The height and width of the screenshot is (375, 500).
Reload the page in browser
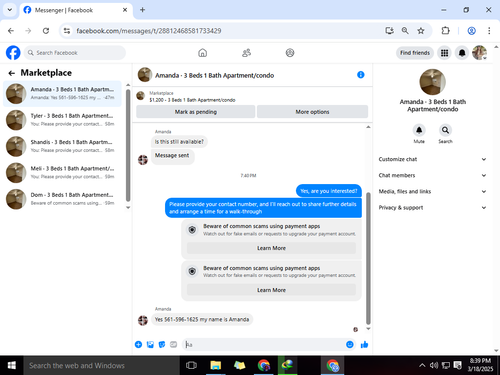coord(46,31)
